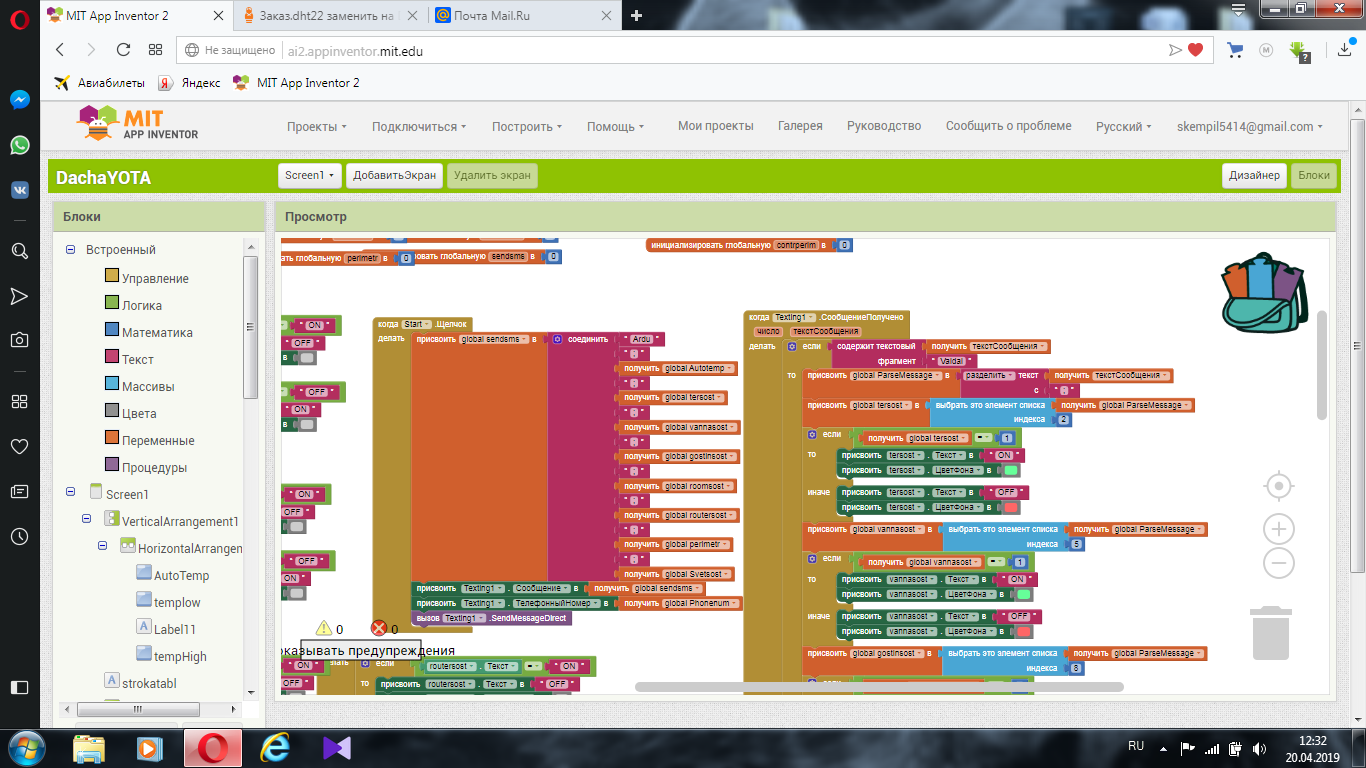Switch to Дизайнер view
The height and width of the screenshot is (768, 1366).
pyautogui.click(x=1254, y=175)
